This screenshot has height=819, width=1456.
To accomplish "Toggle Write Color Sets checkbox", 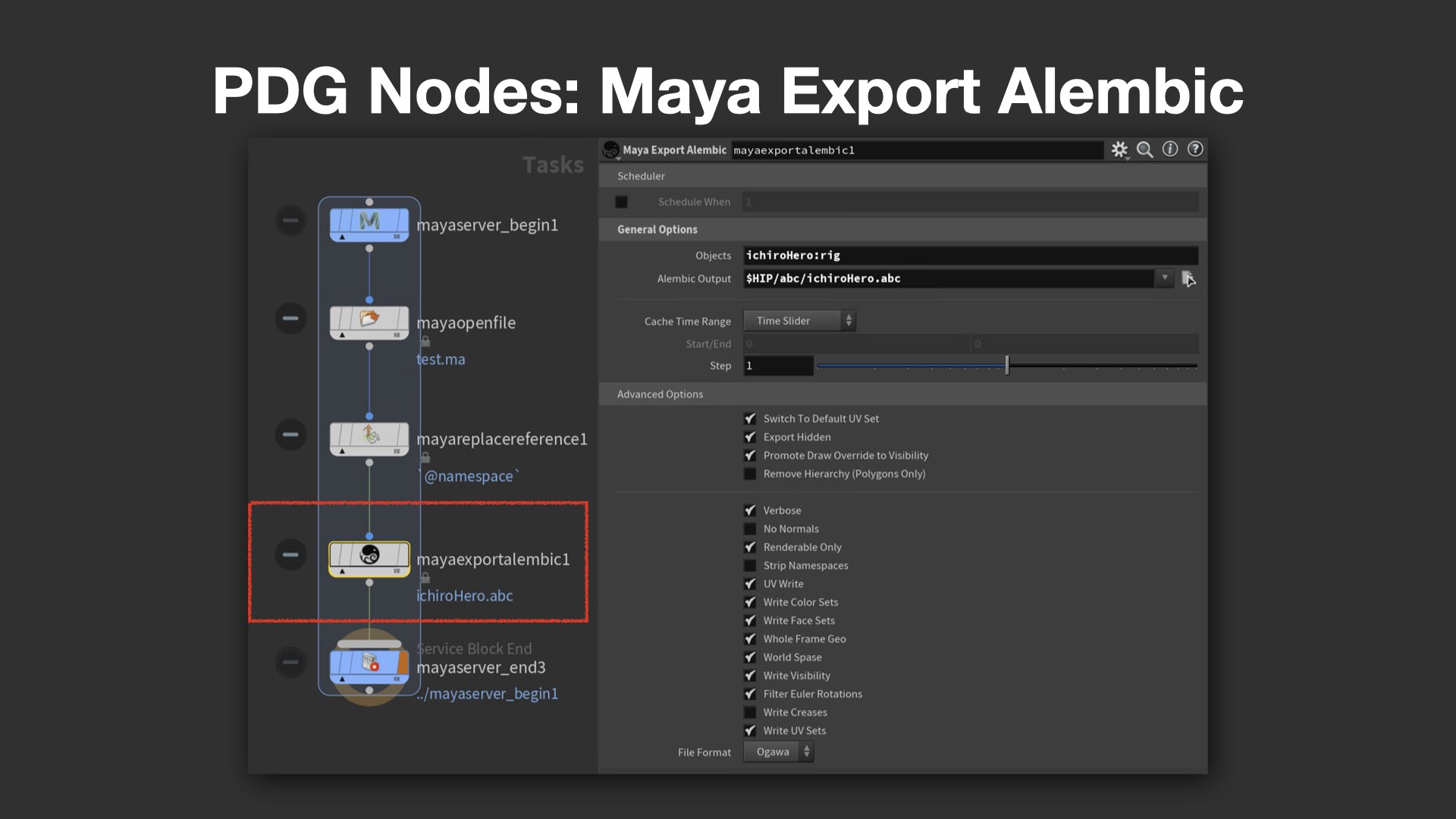I will point(750,602).
